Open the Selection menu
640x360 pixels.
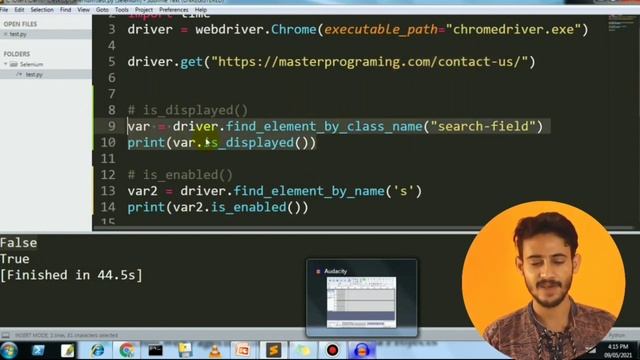click(x=42, y=9)
